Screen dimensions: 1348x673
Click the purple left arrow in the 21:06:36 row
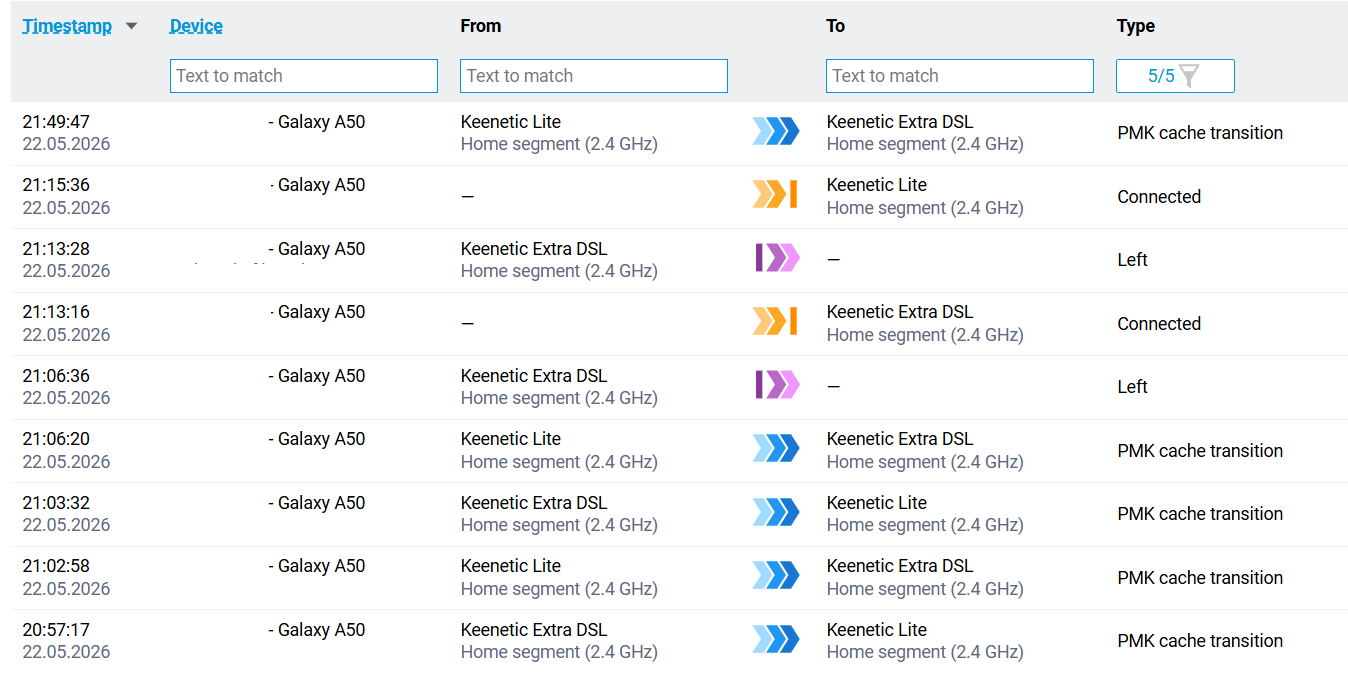click(x=776, y=385)
